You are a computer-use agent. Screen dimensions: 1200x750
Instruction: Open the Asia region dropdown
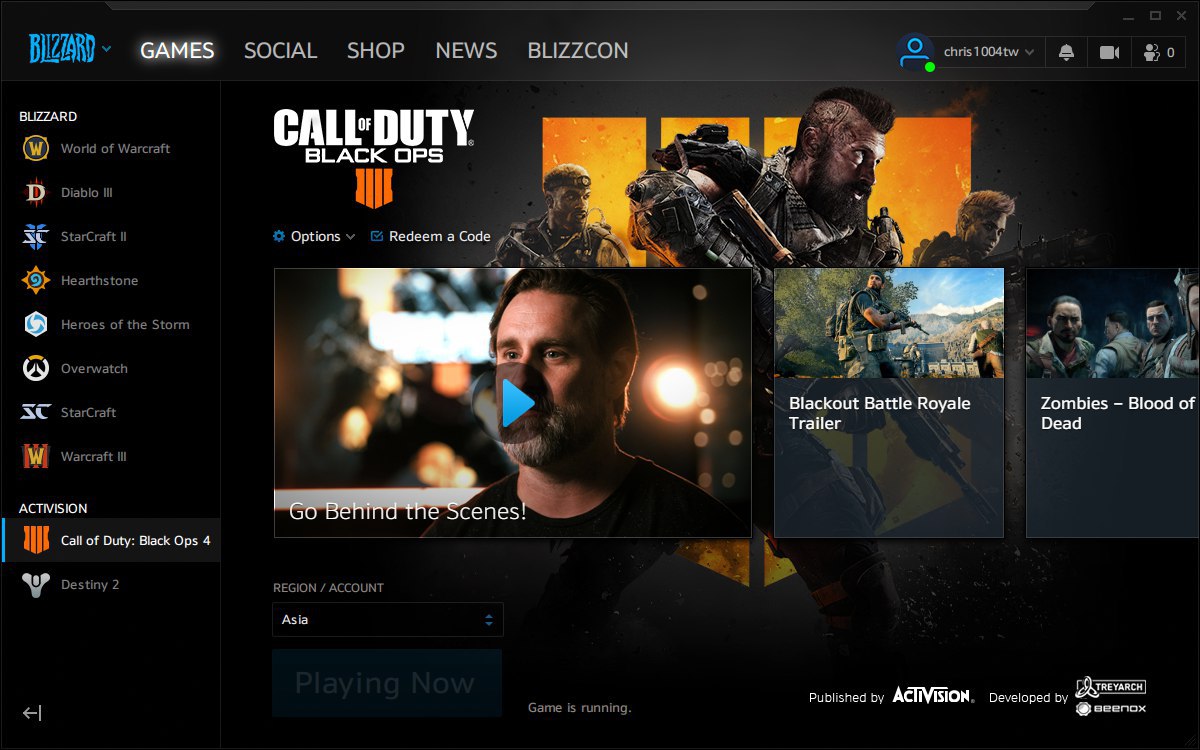click(388, 619)
